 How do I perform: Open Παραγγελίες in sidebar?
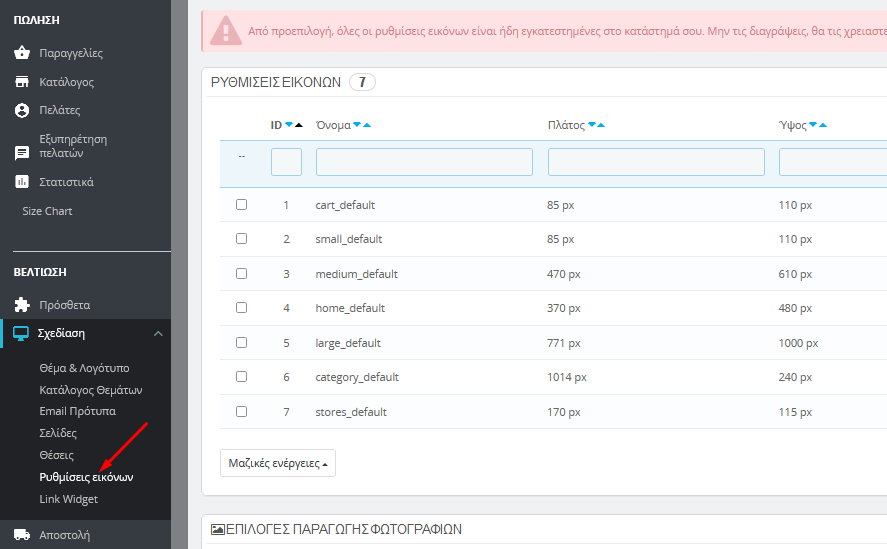[71, 53]
